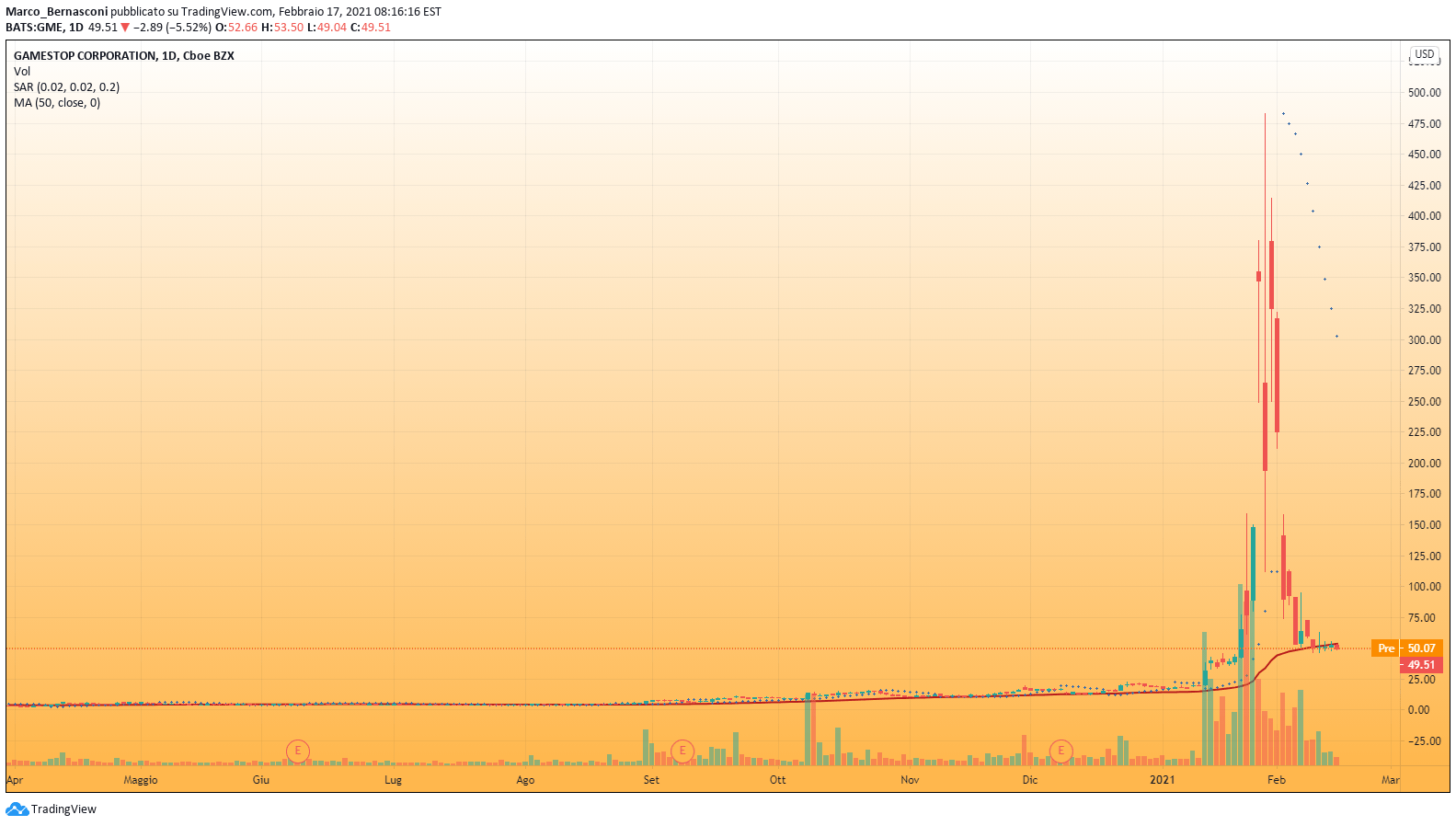Click the Apr label on the time axis
This screenshot has width=1456, height=826.
pyautogui.click(x=15, y=780)
